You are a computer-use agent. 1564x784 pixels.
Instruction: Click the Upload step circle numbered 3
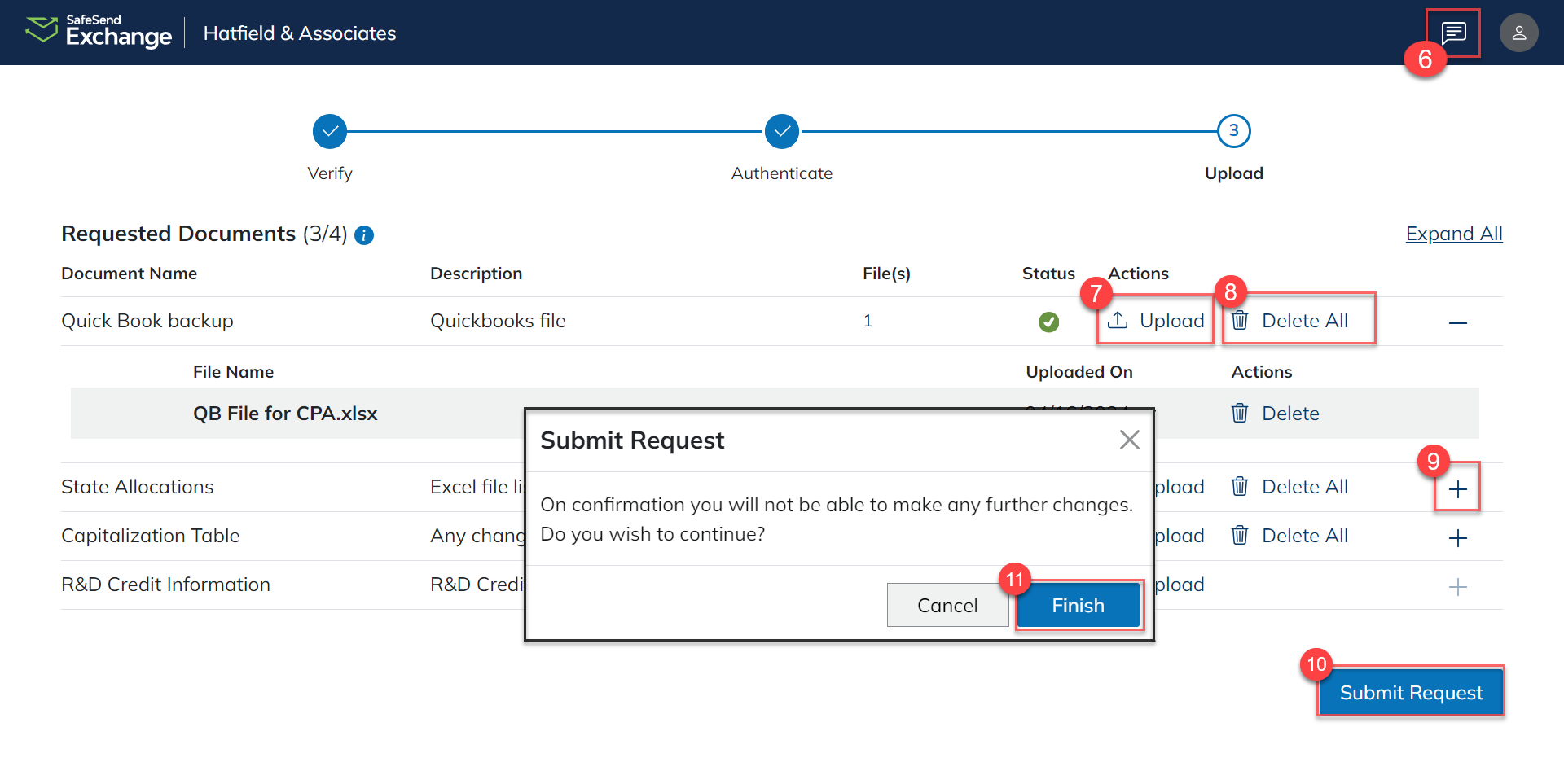click(1233, 130)
